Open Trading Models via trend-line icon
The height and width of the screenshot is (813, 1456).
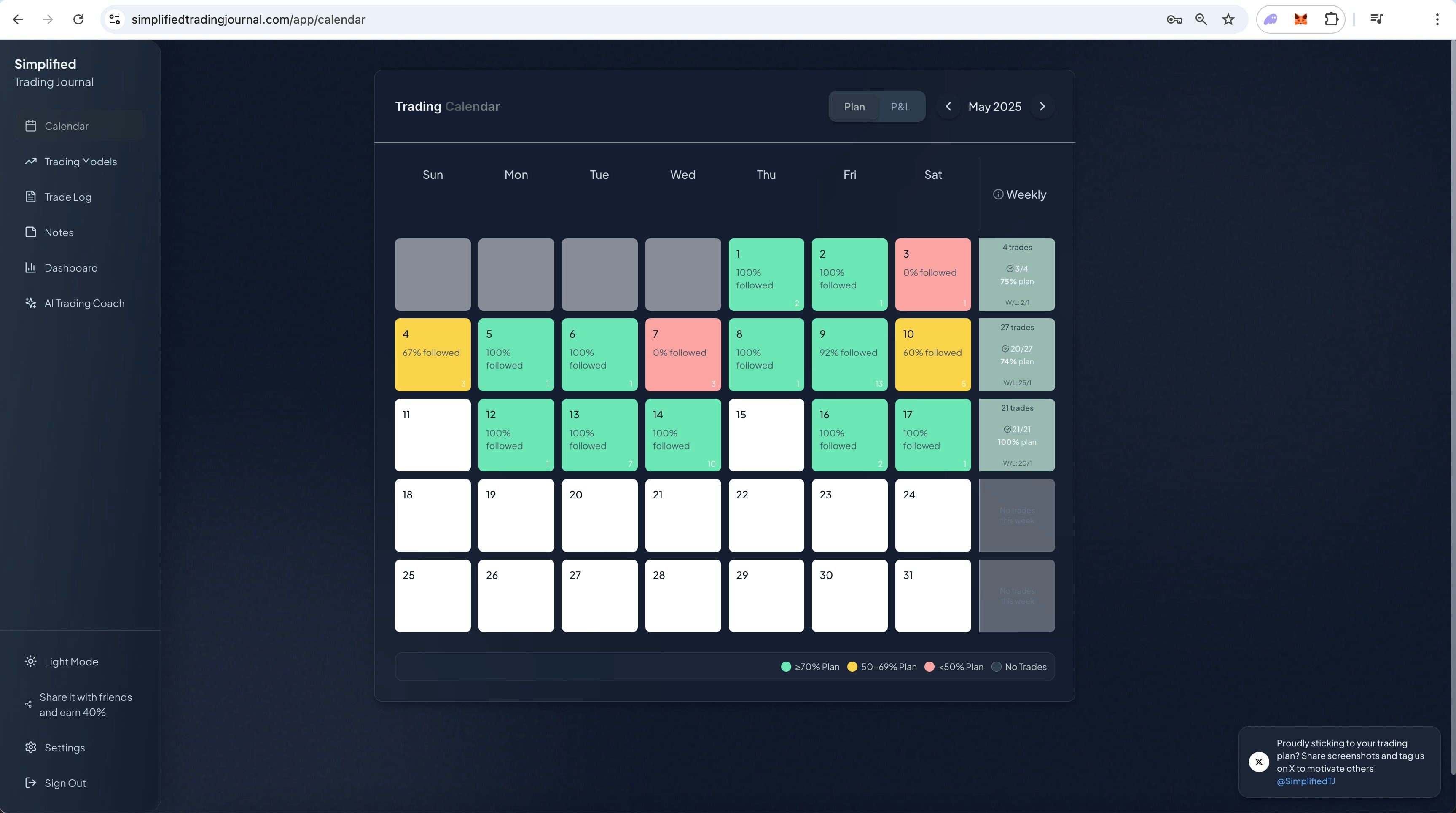point(30,162)
